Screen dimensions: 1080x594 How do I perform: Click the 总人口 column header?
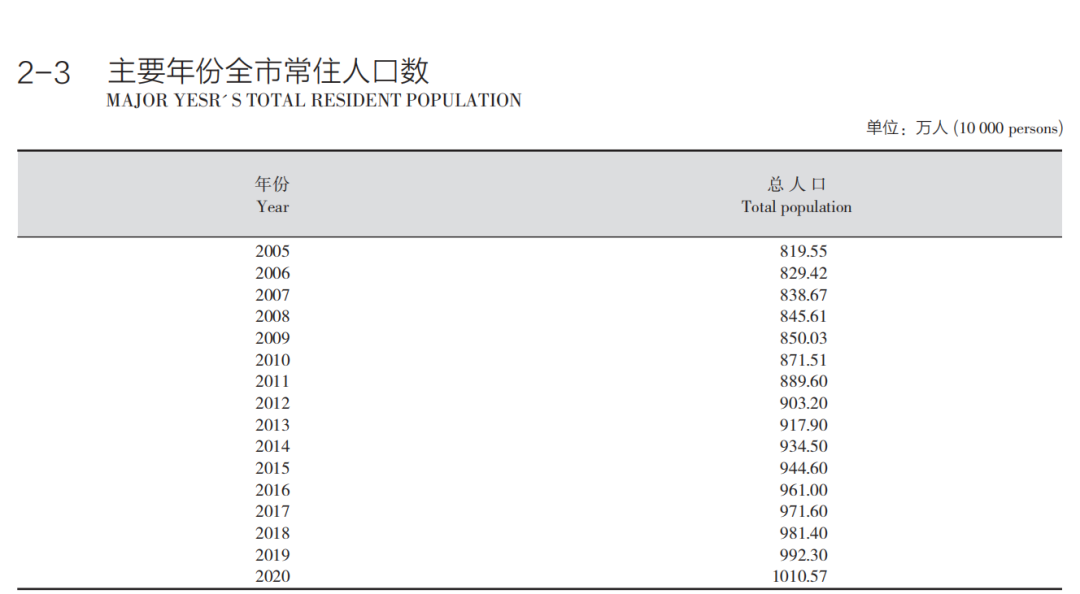coord(797,184)
